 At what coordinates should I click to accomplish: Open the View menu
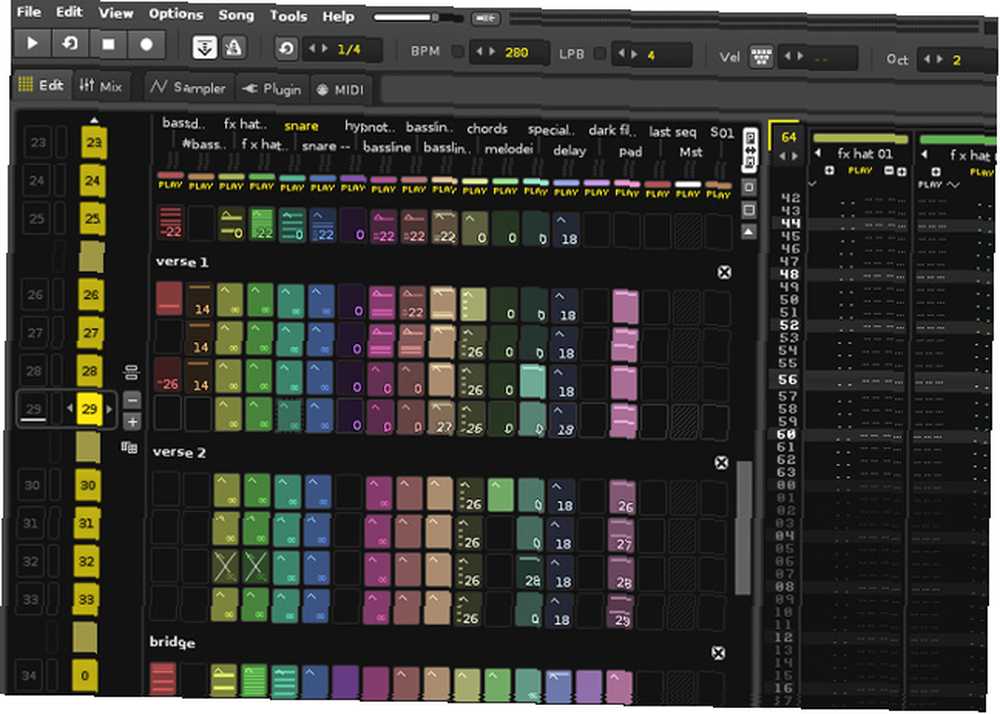pyautogui.click(x=115, y=13)
